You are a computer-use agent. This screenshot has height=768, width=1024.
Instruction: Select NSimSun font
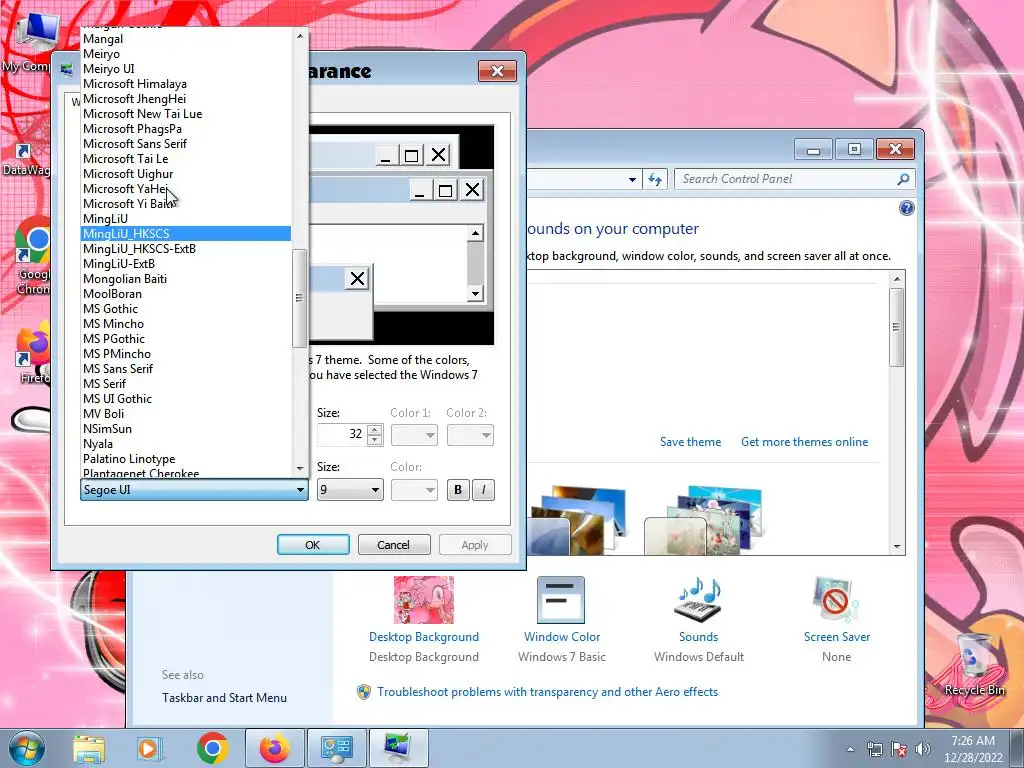(x=186, y=429)
